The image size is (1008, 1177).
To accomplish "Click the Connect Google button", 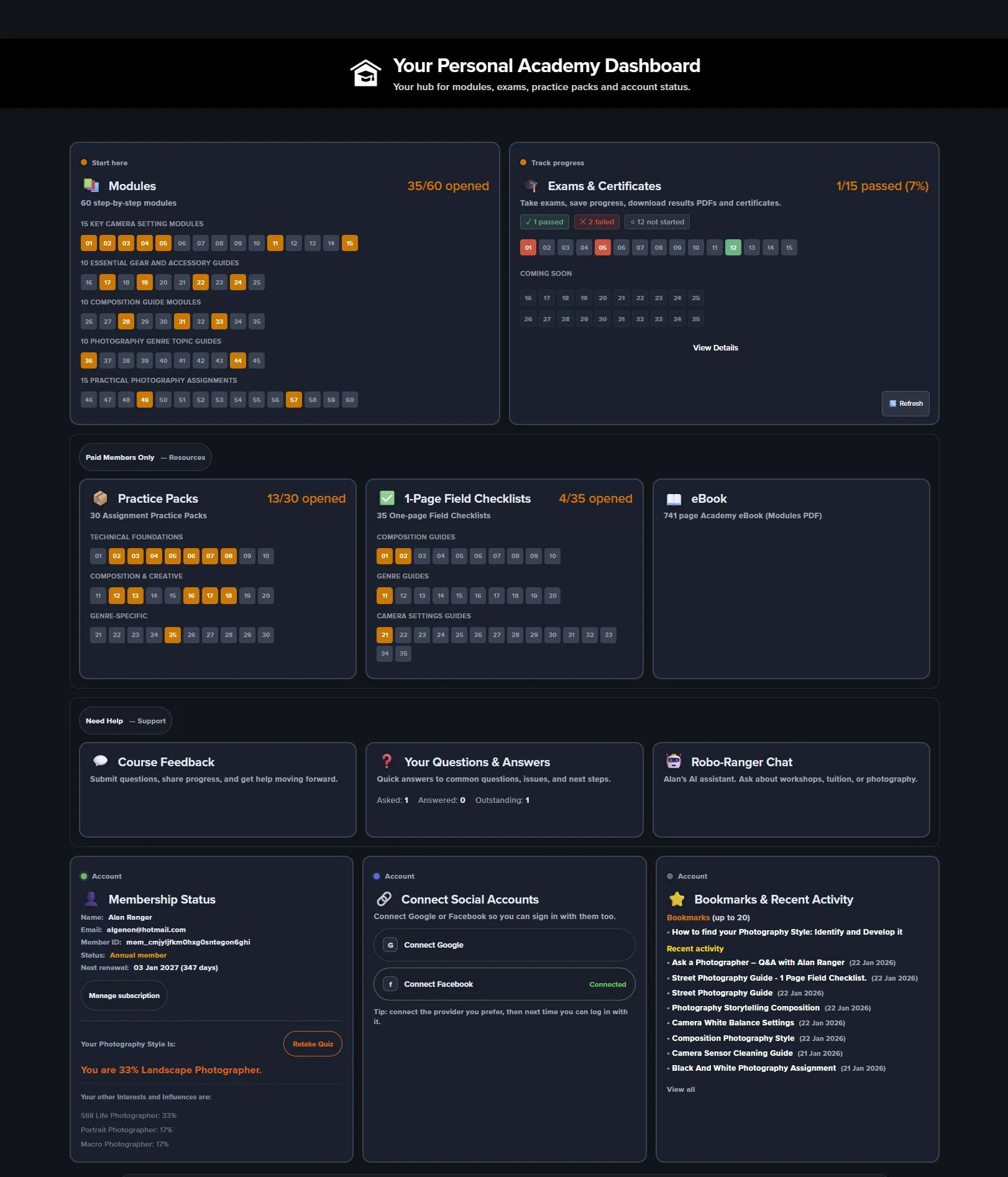I will (x=504, y=945).
